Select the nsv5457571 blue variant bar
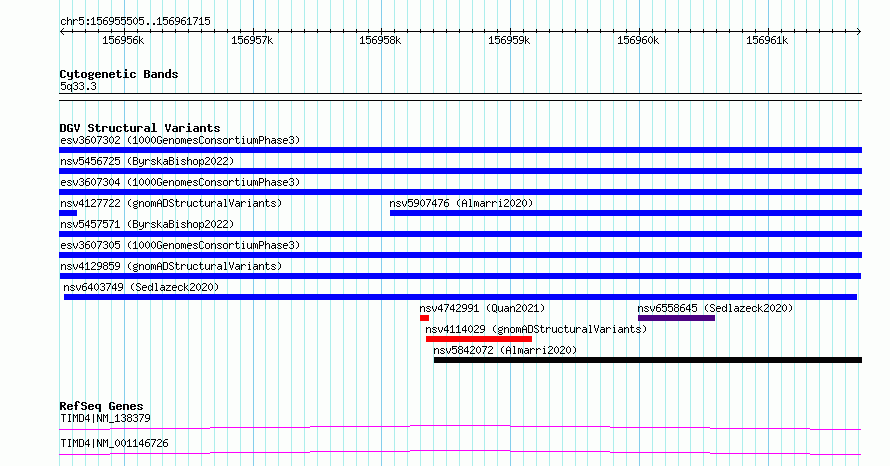 460,234
